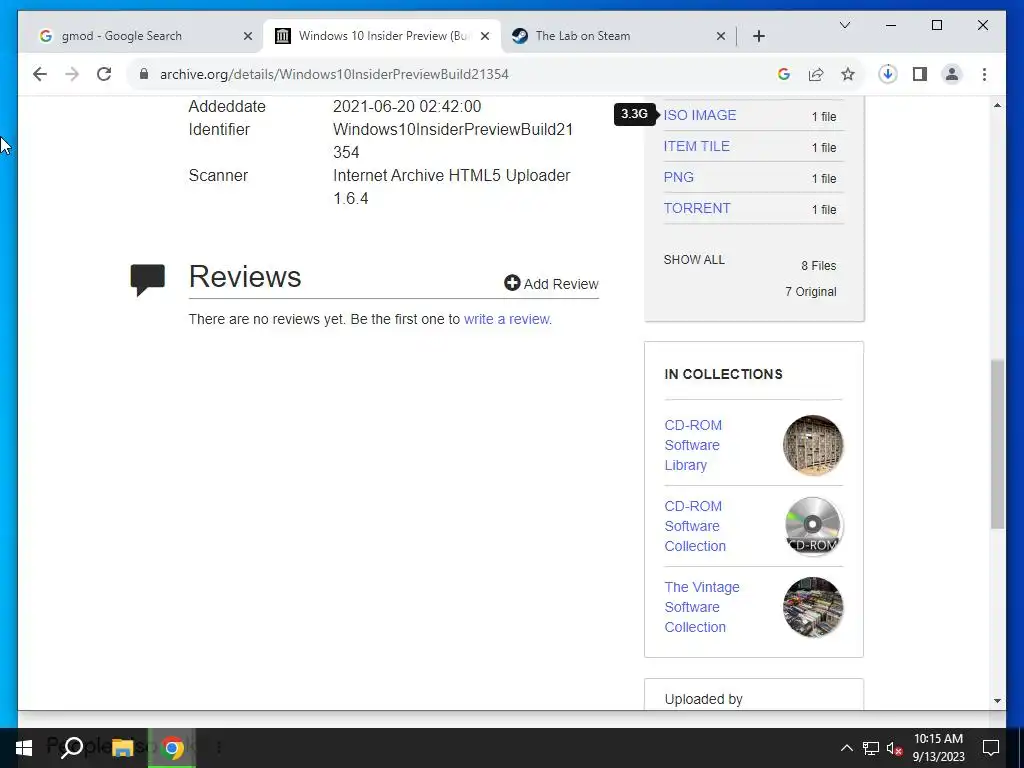The image size is (1024, 768).
Task: Click the IN COLLECTIONS heading
Action: (x=723, y=374)
